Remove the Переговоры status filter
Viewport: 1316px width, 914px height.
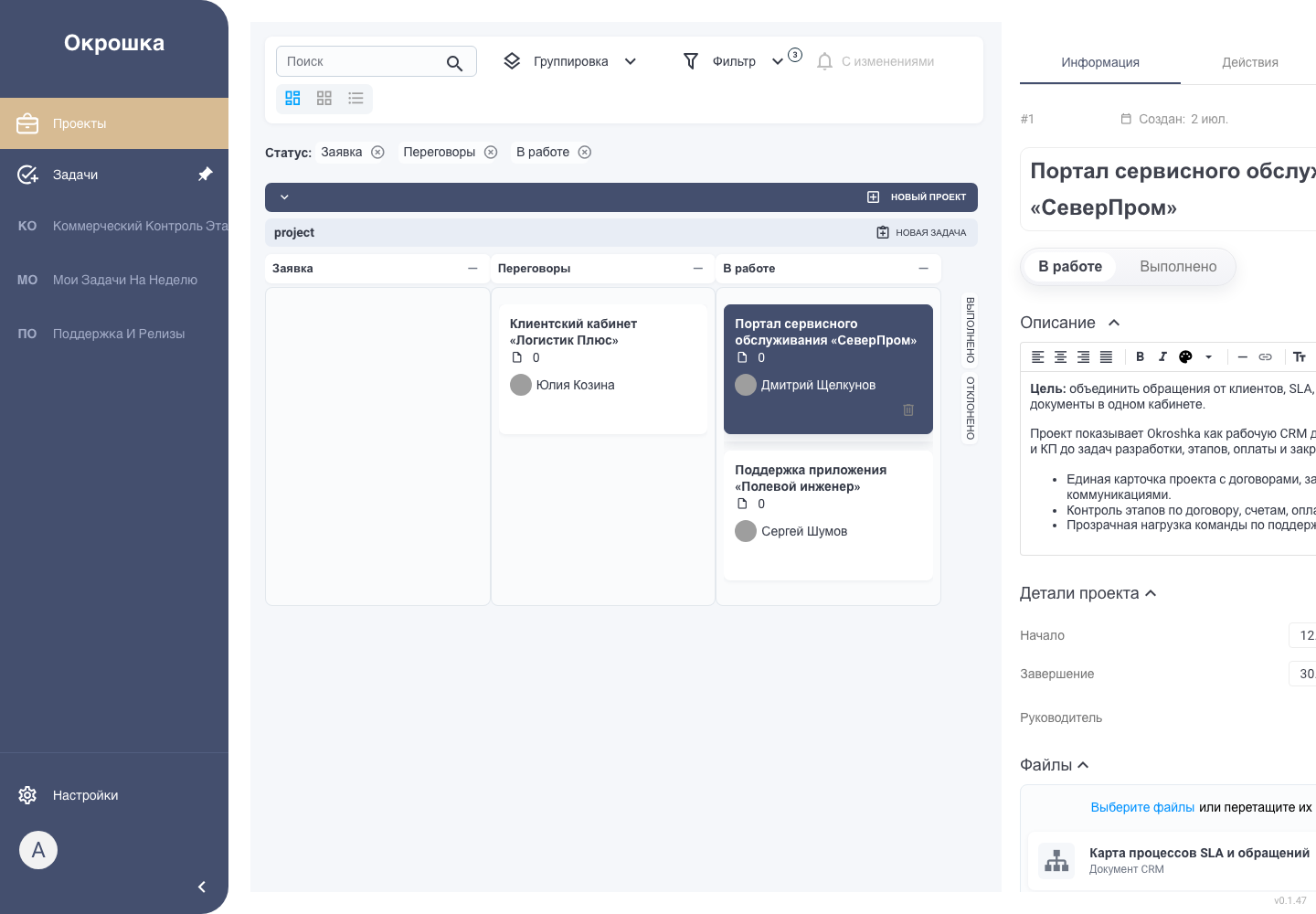pos(491,152)
